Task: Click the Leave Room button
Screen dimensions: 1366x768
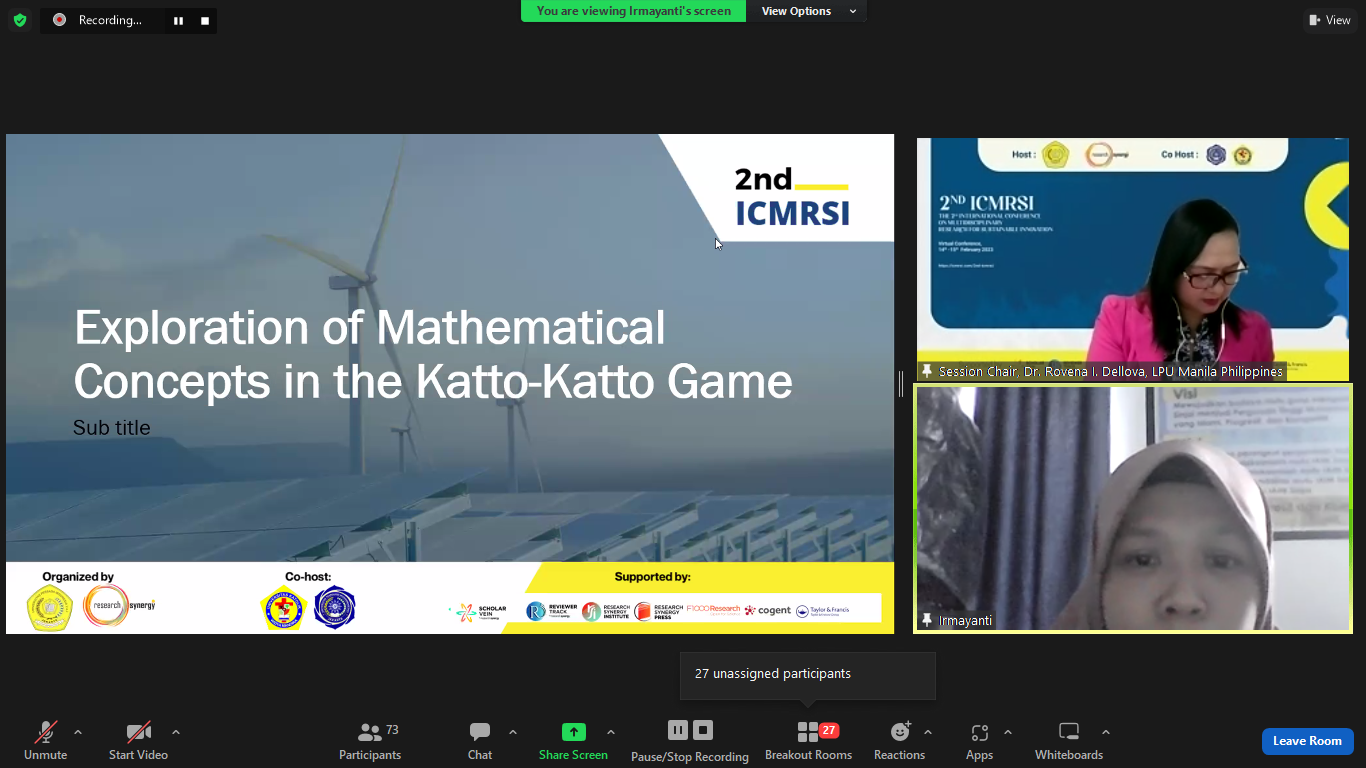Action: click(1307, 741)
